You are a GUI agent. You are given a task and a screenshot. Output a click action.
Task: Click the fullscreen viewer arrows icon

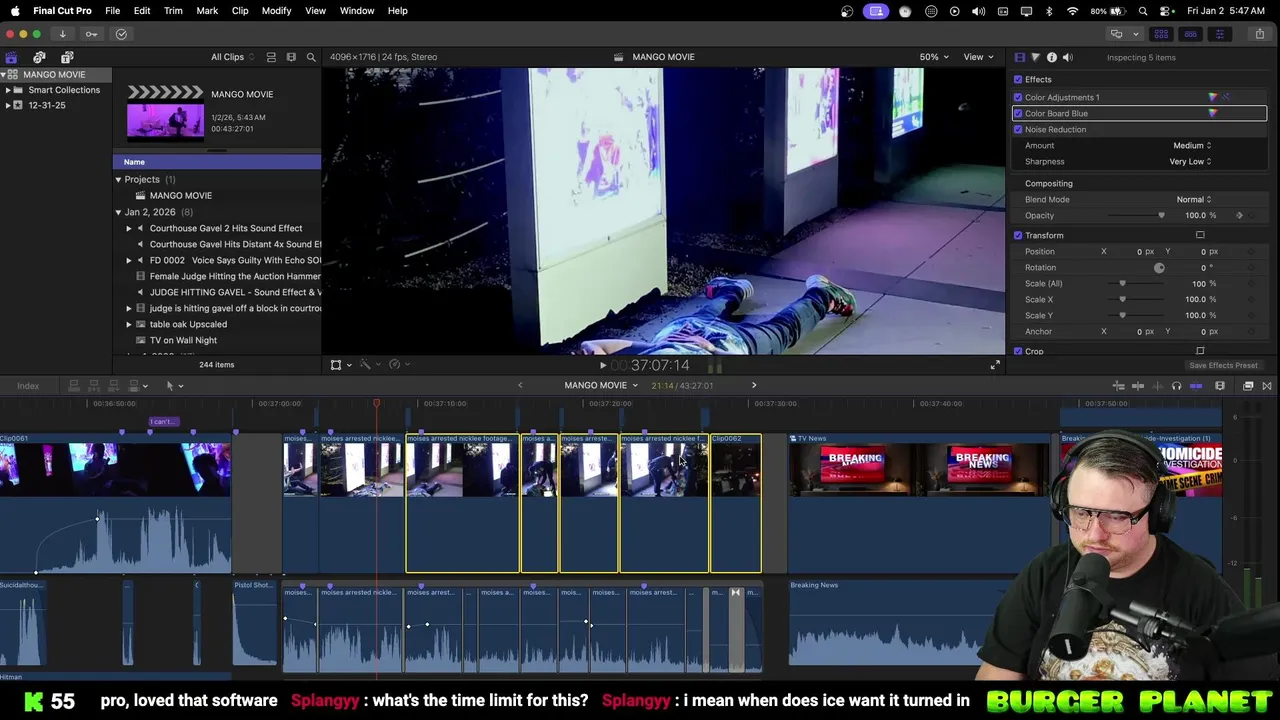pos(995,365)
